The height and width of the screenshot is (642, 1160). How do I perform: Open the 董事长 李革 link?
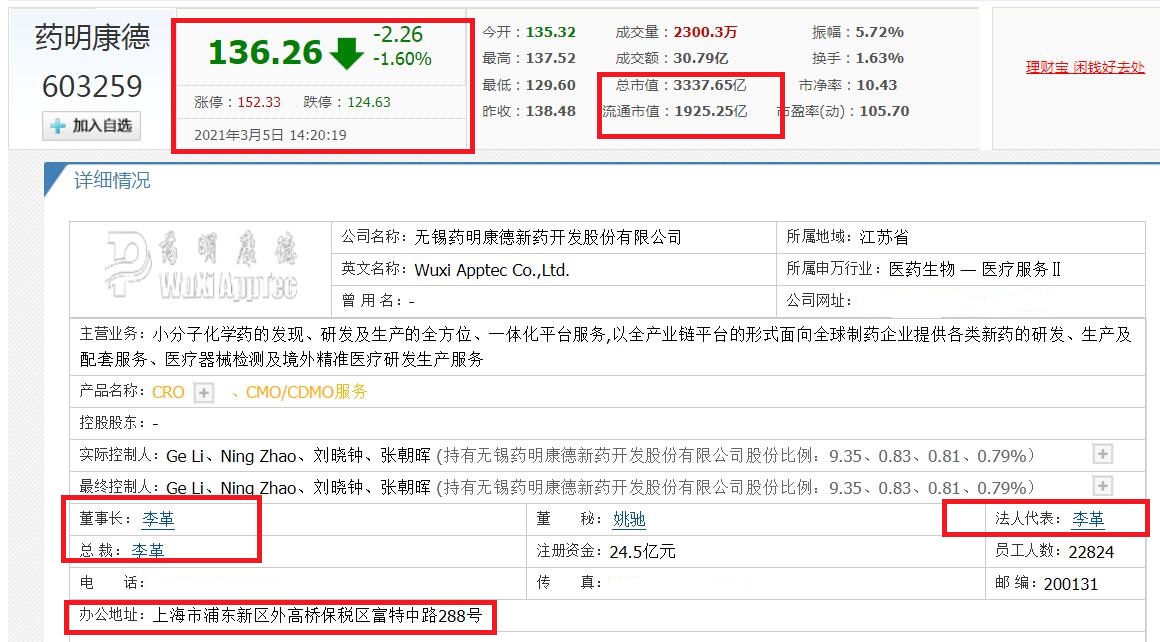coord(158,519)
